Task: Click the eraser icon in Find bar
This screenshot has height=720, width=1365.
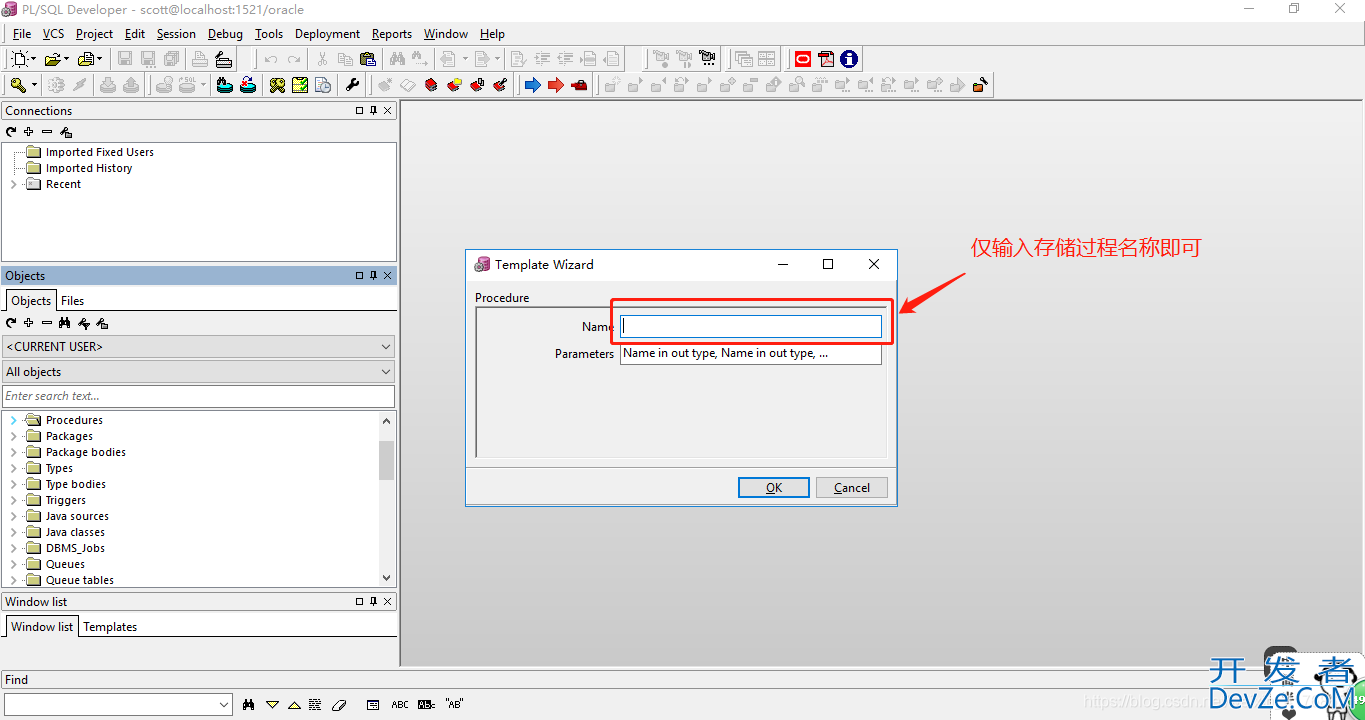Action: click(338, 704)
